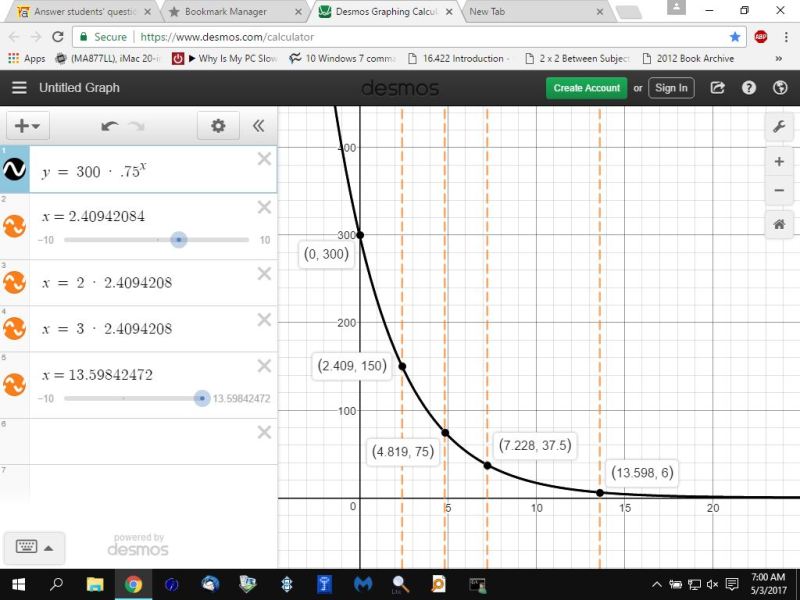Open the Action Center notifications icon
800x600 pixels.
click(x=732, y=585)
